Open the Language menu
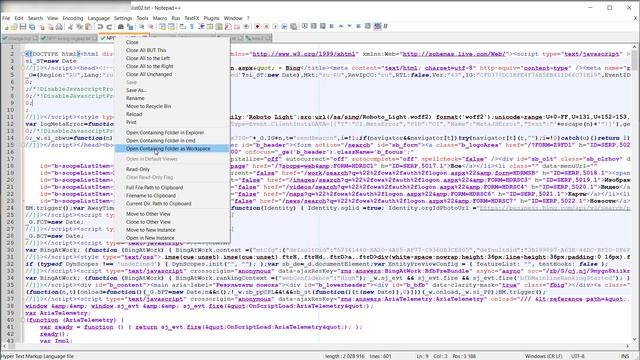 tap(98, 18)
